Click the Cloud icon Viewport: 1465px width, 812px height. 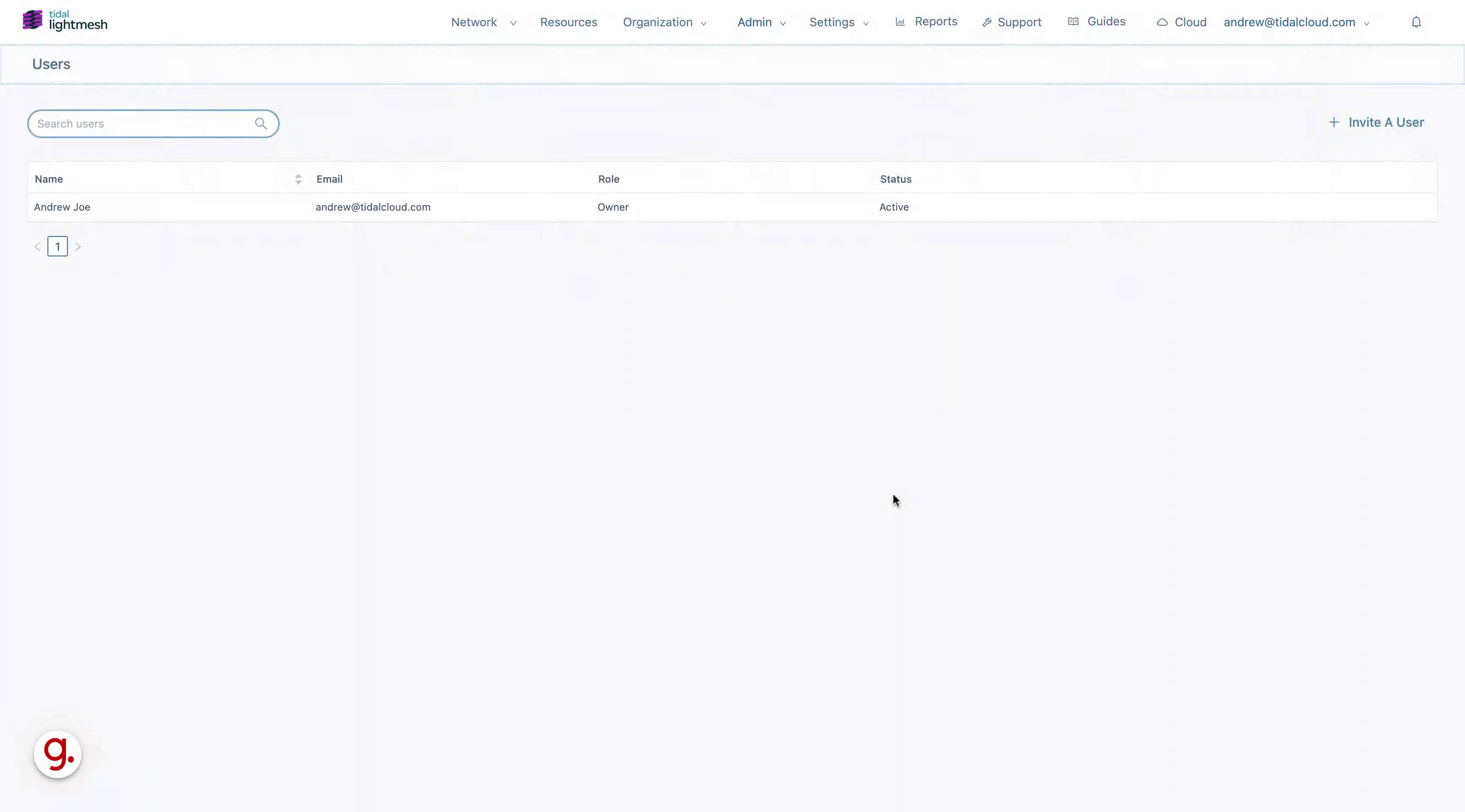click(1161, 22)
